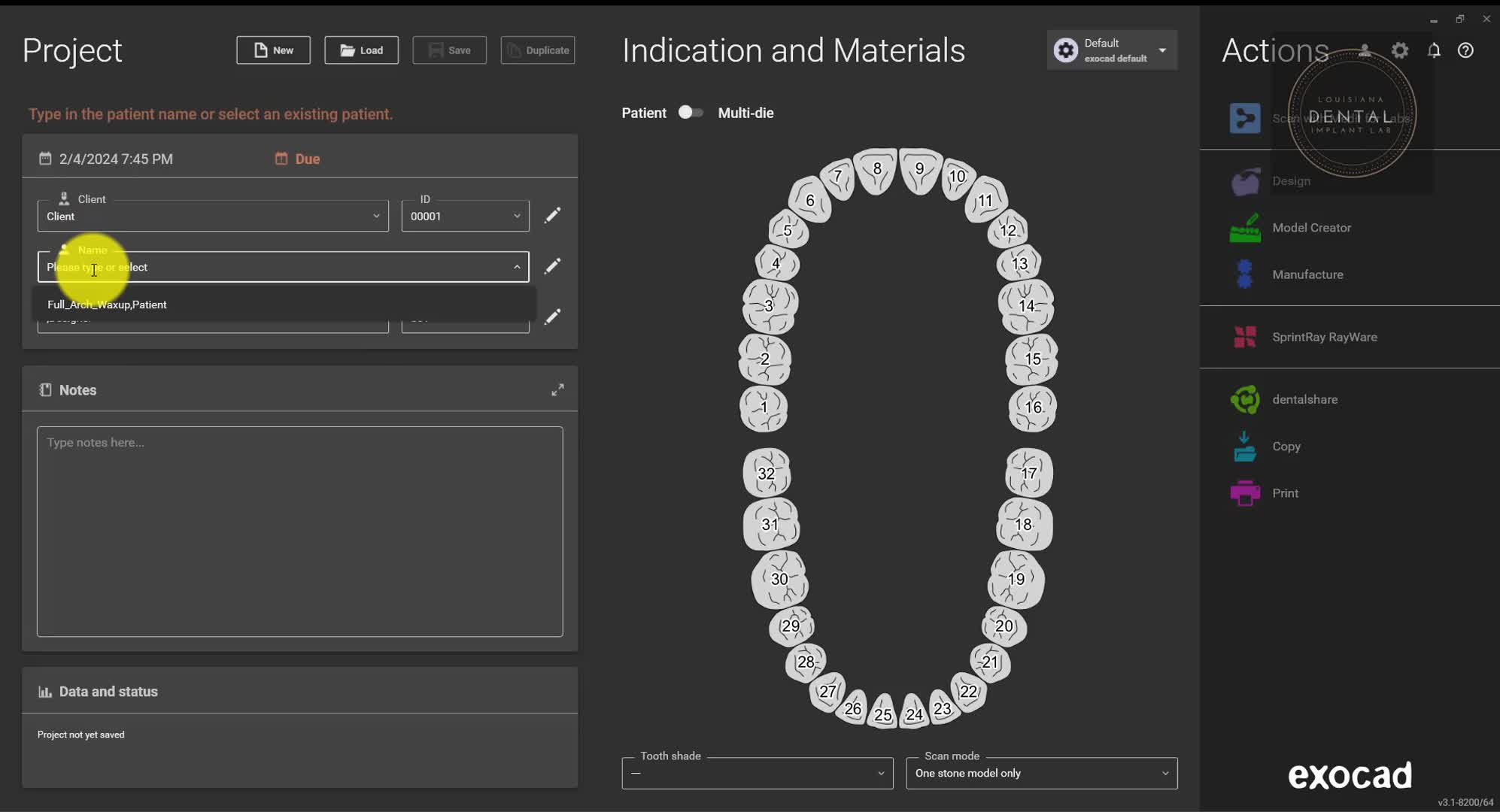Select tooth 24 on the chart
This screenshot has width=1500, height=812.
[x=914, y=713]
